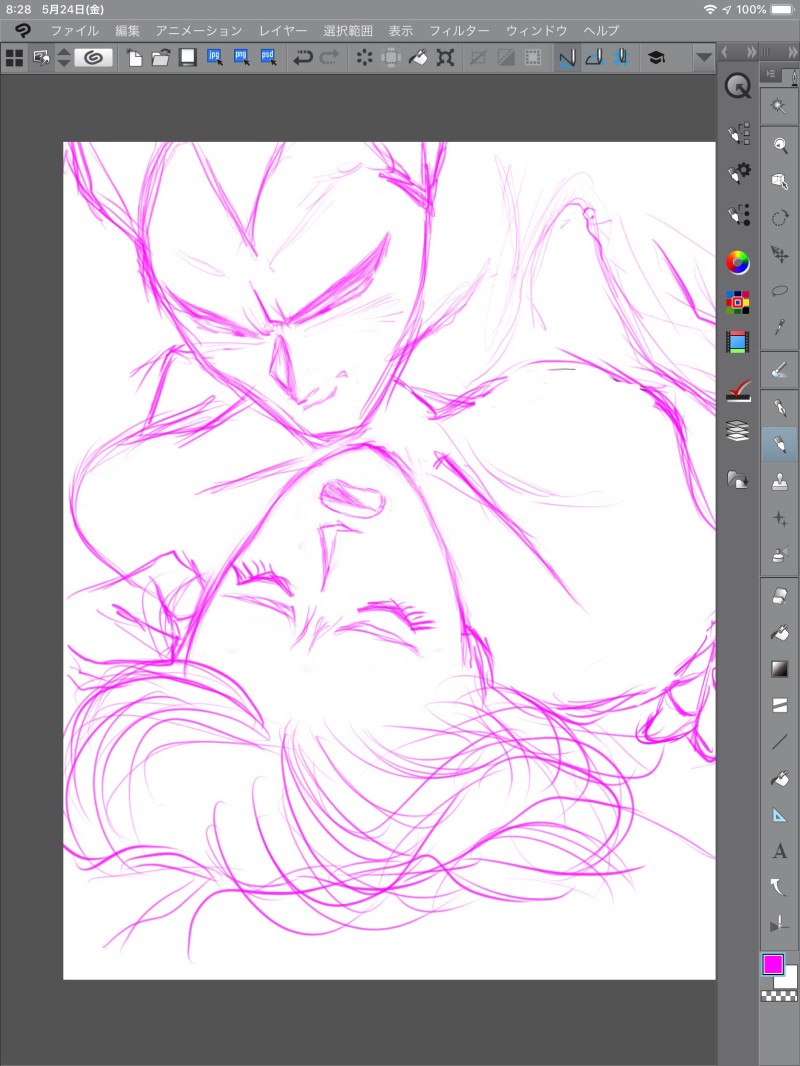This screenshot has width=800, height=1066.
Task: Click double chevron above the tool palette
Action: tap(793, 52)
